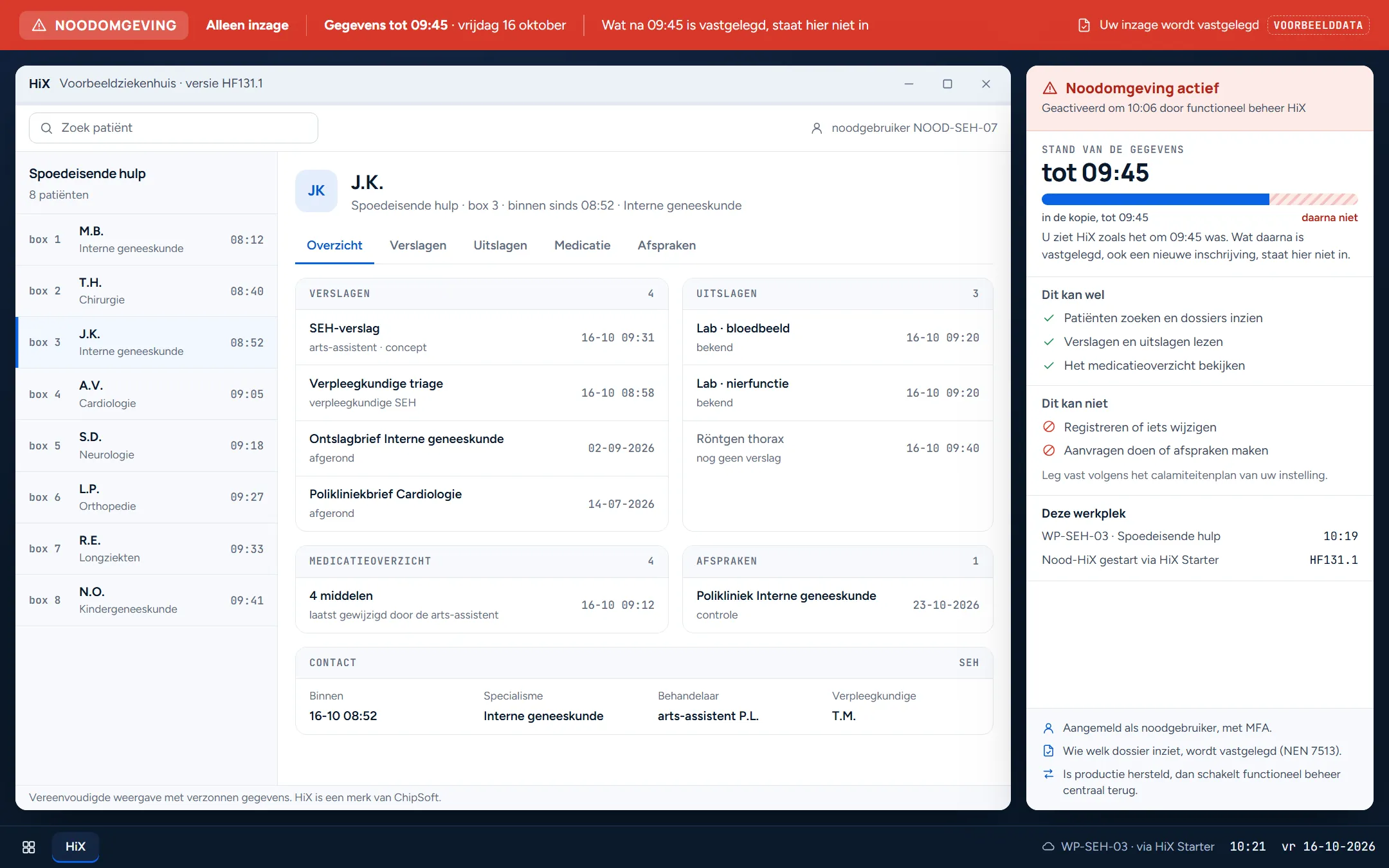
Task: Open the Lab · bloedbeeld result
Action: pyautogui.click(x=838, y=338)
